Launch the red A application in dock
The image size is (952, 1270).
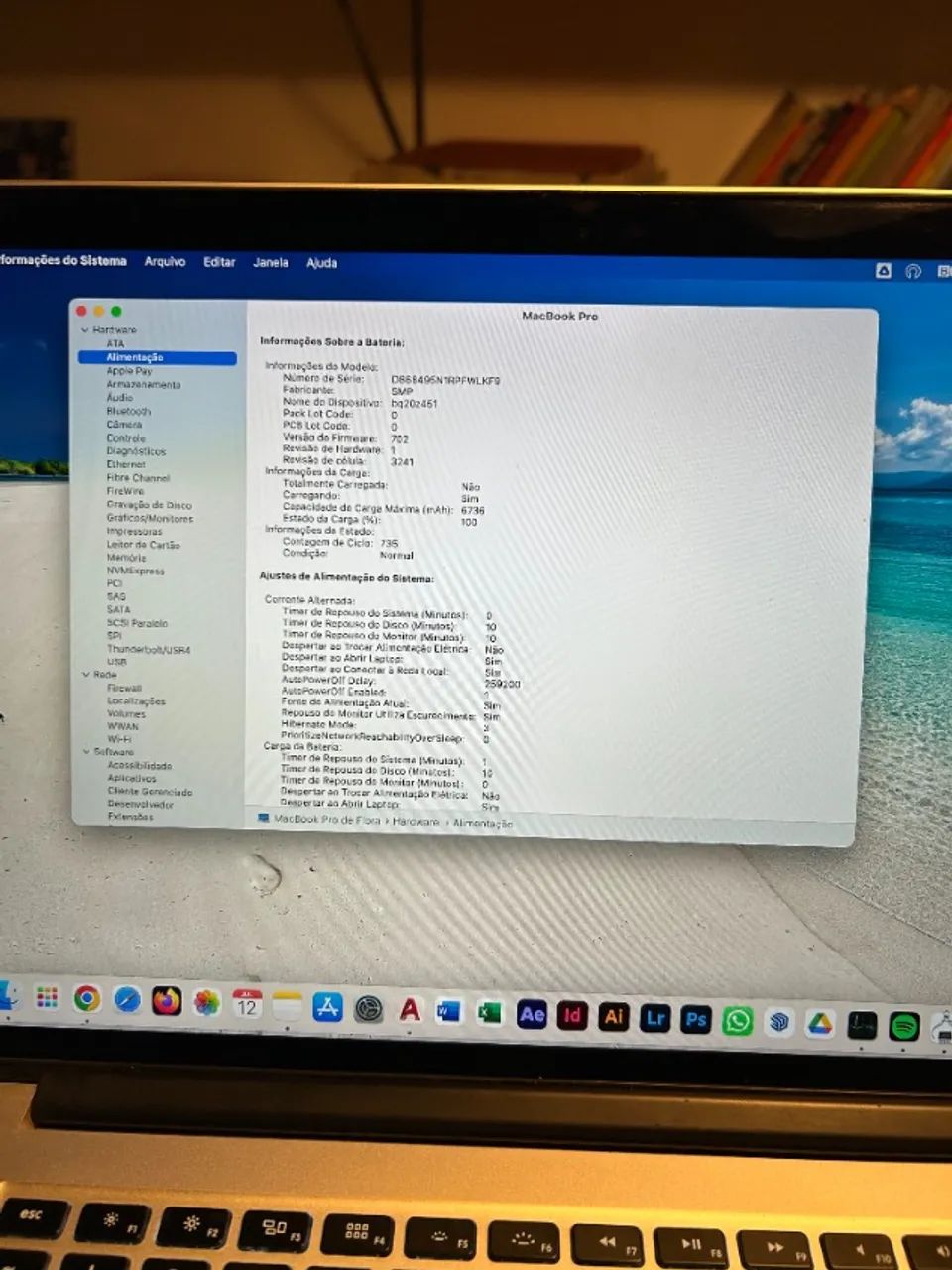click(410, 1010)
